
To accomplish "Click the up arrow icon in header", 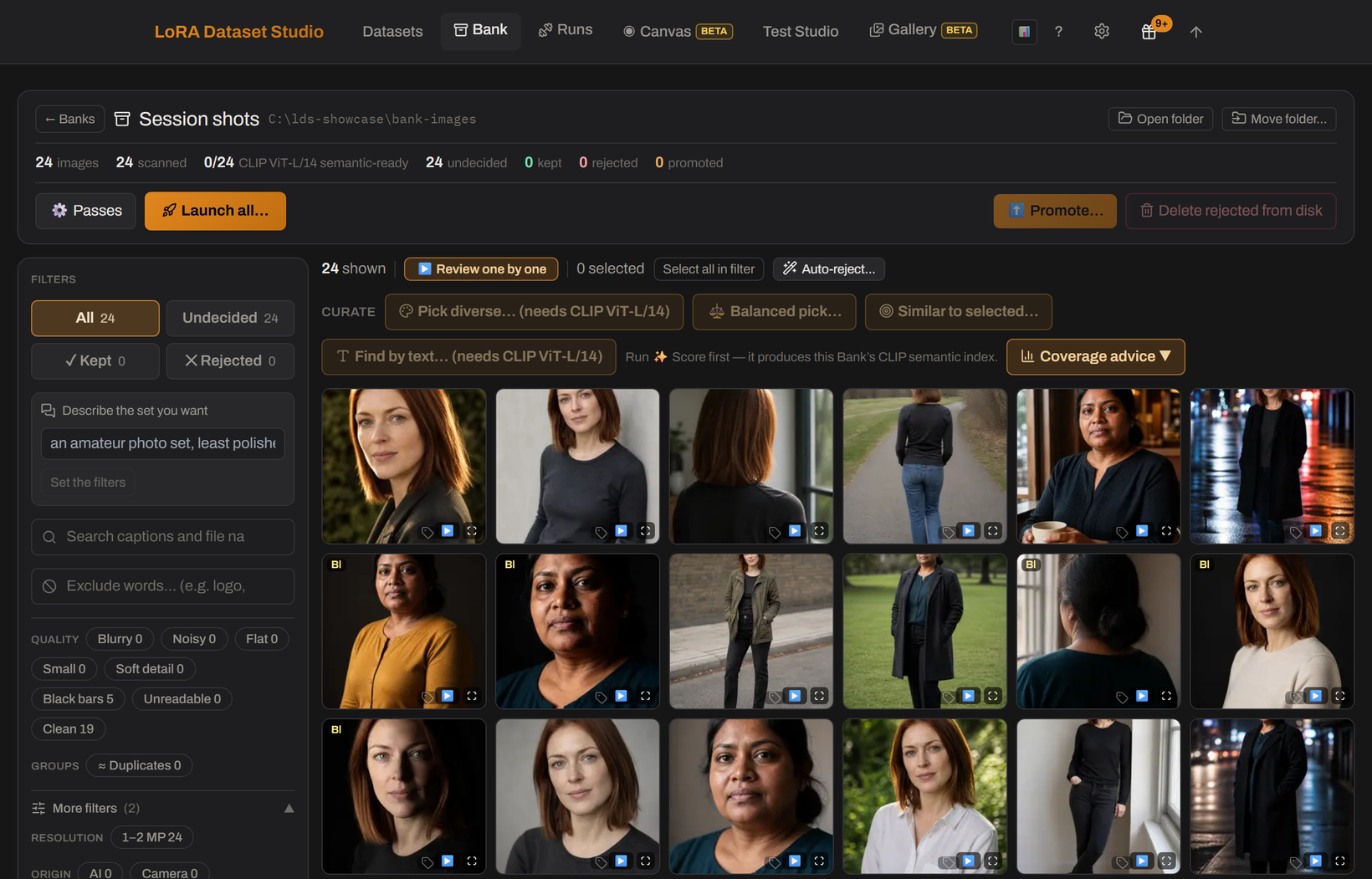I will [1196, 32].
